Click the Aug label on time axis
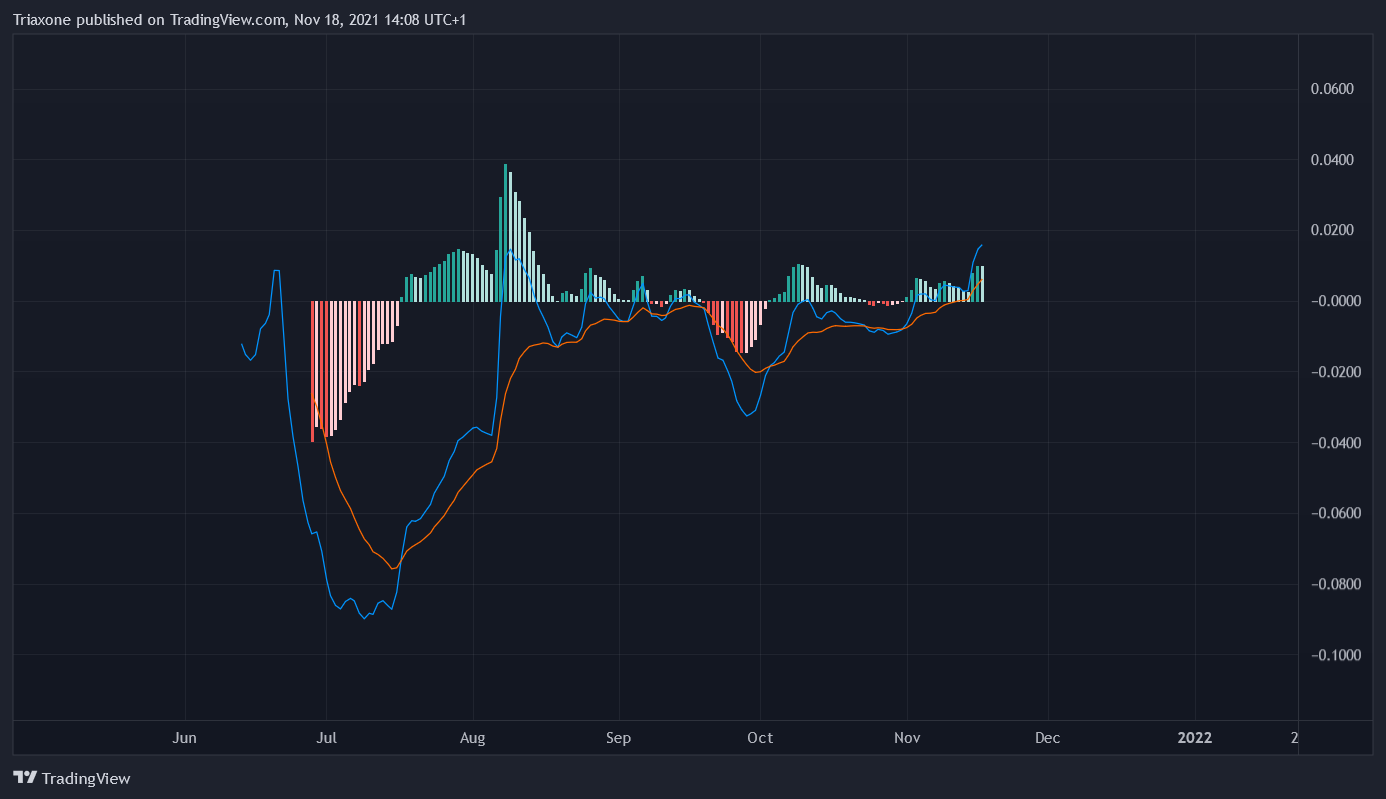 tap(472, 738)
